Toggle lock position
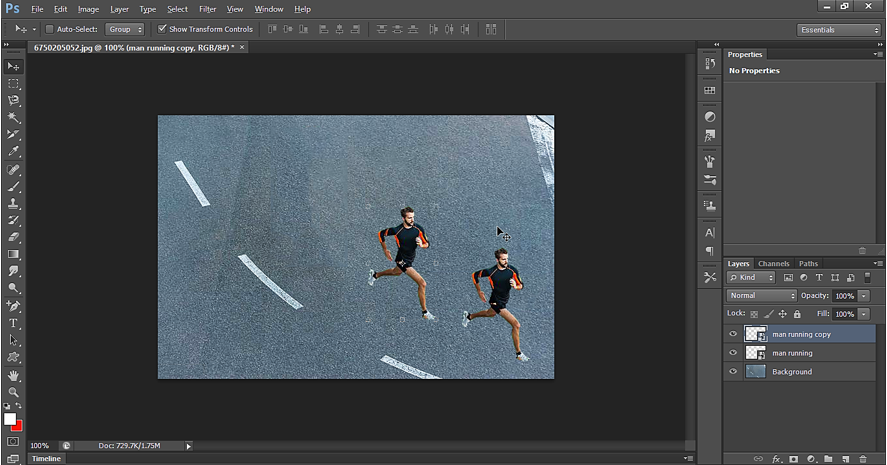887x465 pixels. [x=782, y=314]
